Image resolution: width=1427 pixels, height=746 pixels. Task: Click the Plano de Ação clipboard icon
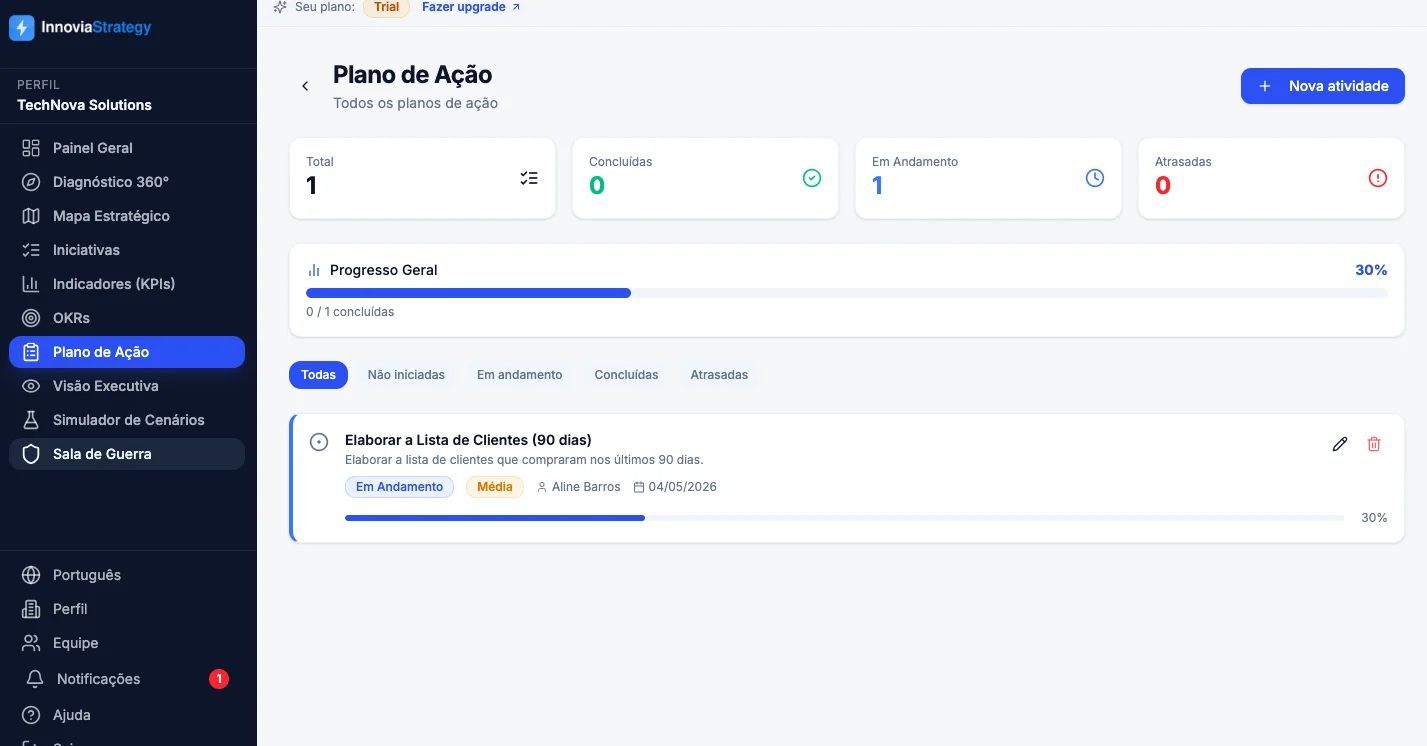[31, 352]
